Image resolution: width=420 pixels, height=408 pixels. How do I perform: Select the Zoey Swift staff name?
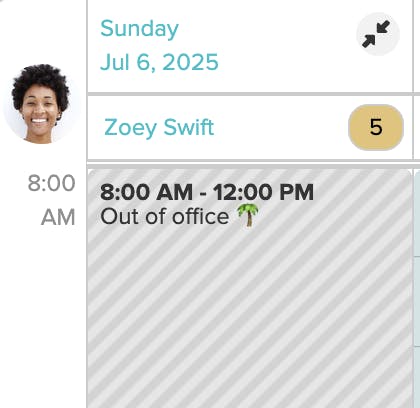(x=159, y=128)
